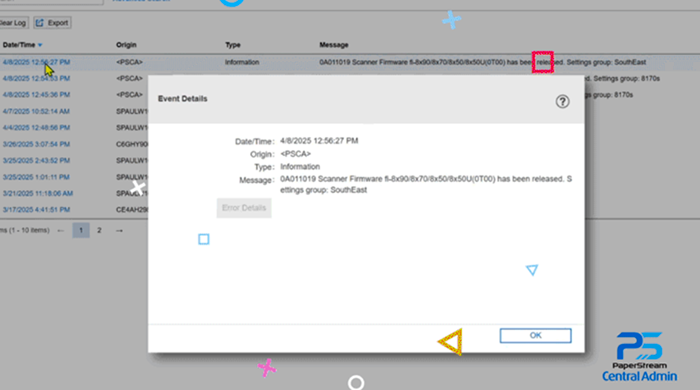Viewport: 700px width, 390px height.
Task: Click the C6GHY90 origin cell
Action: coord(132,144)
